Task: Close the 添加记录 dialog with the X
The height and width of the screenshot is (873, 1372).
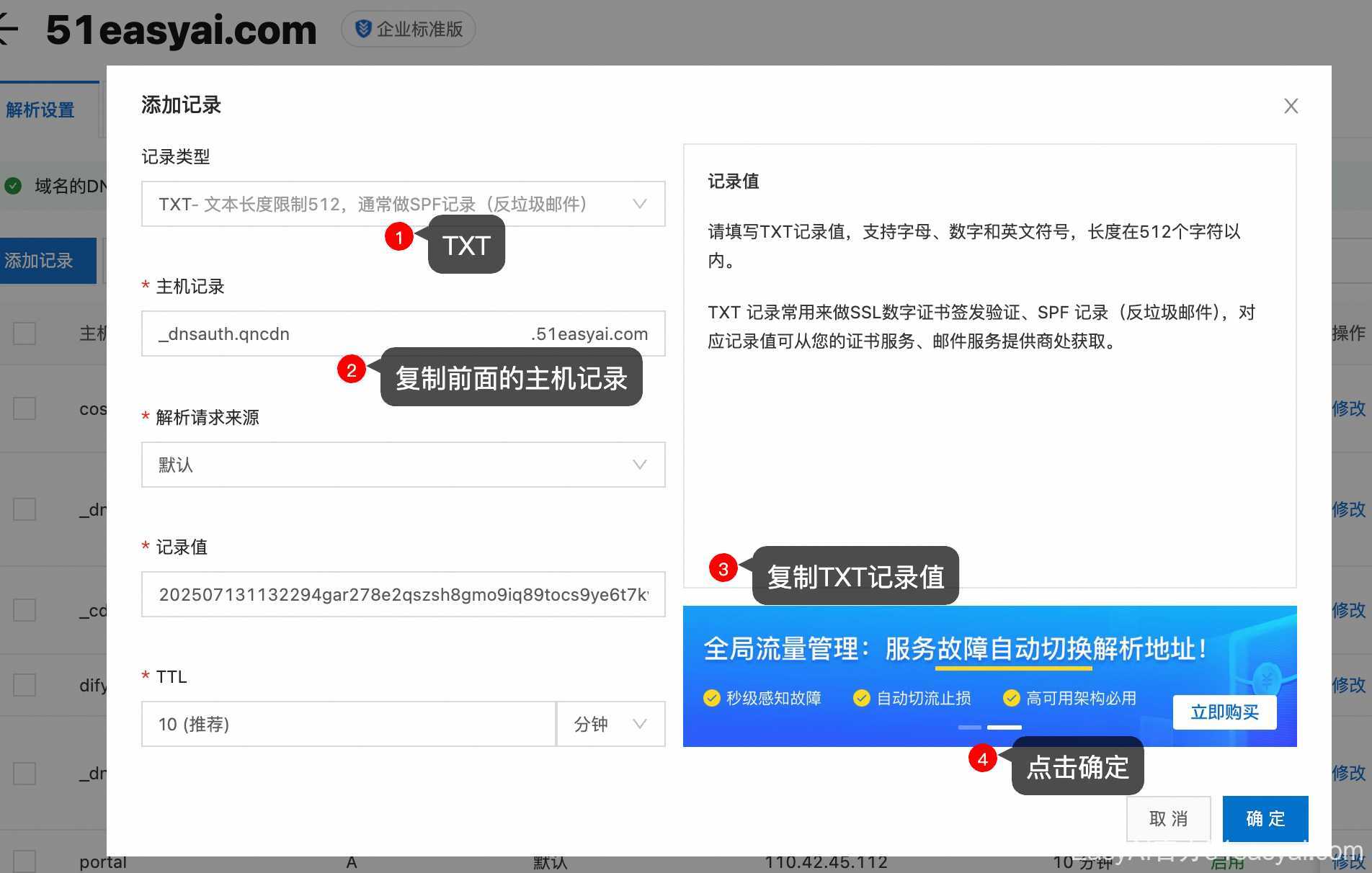Action: [x=1291, y=106]
